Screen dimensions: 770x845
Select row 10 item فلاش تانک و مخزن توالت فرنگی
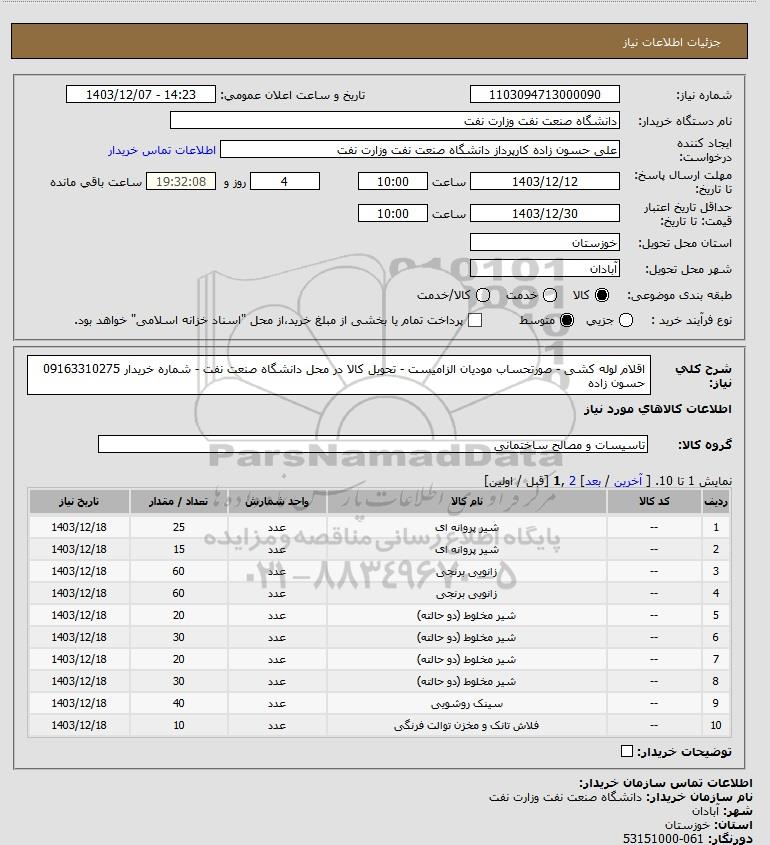[467, 726]
